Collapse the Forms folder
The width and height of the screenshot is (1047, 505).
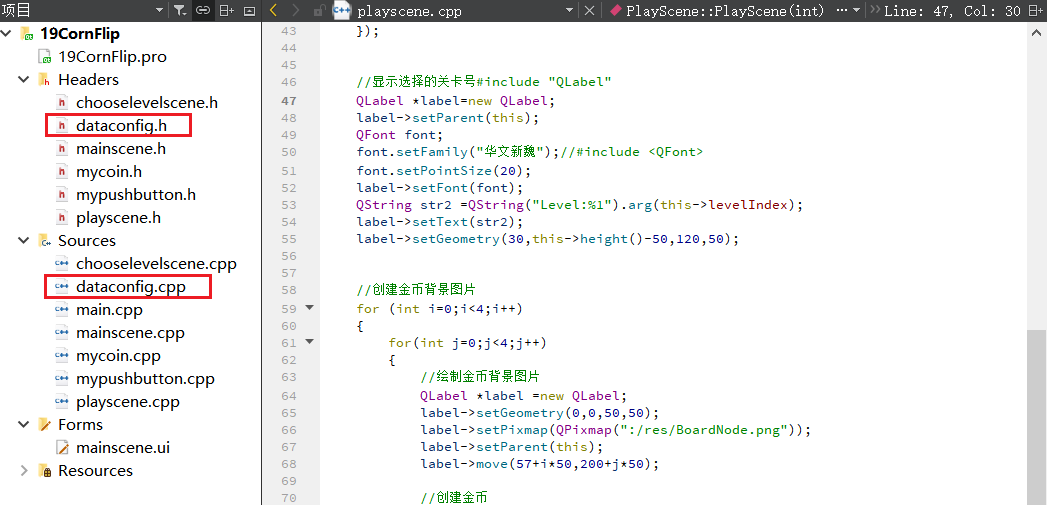(24, 425)
